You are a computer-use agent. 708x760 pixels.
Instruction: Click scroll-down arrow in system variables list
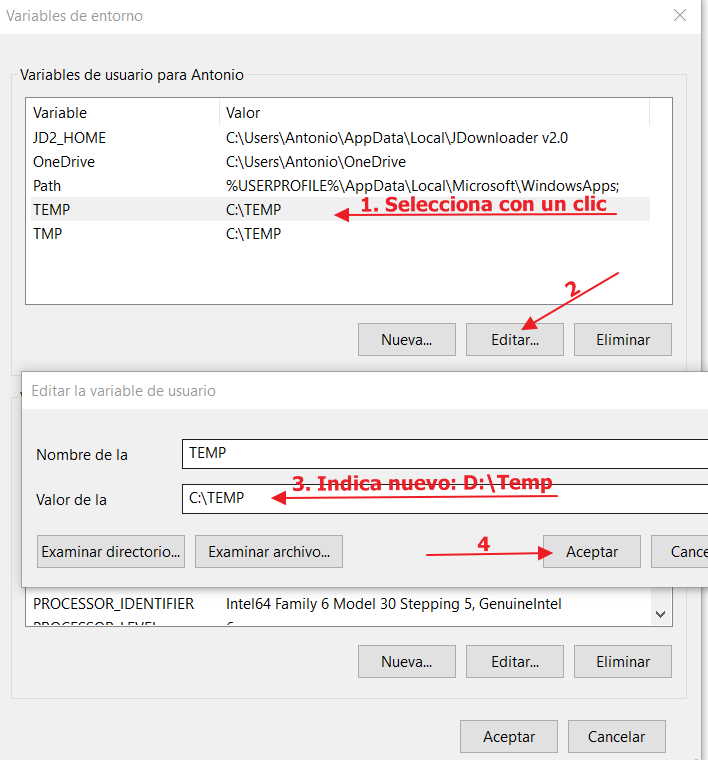[660, 614]
